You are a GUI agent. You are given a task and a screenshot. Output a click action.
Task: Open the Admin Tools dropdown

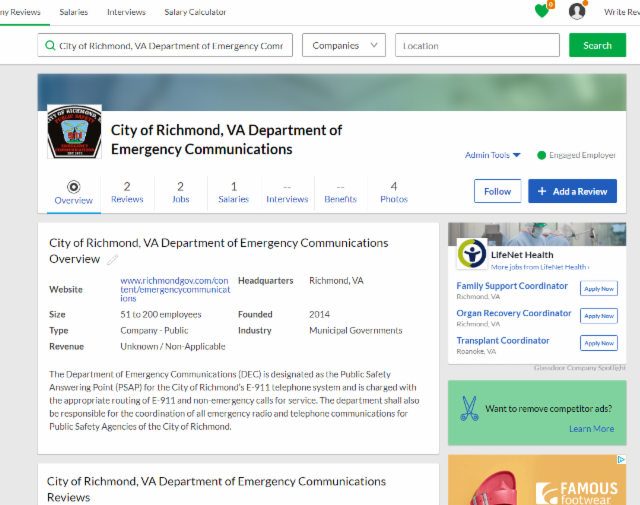tap(493, 155)
